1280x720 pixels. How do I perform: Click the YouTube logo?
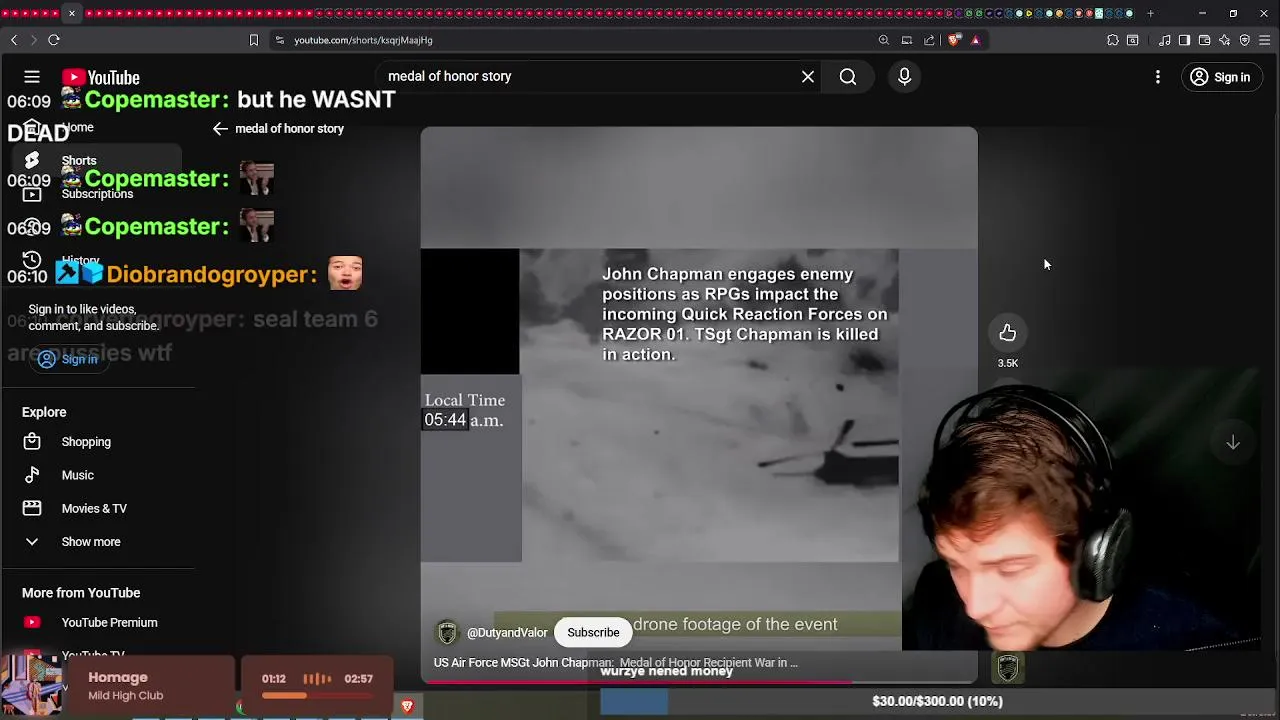(100, 78)
